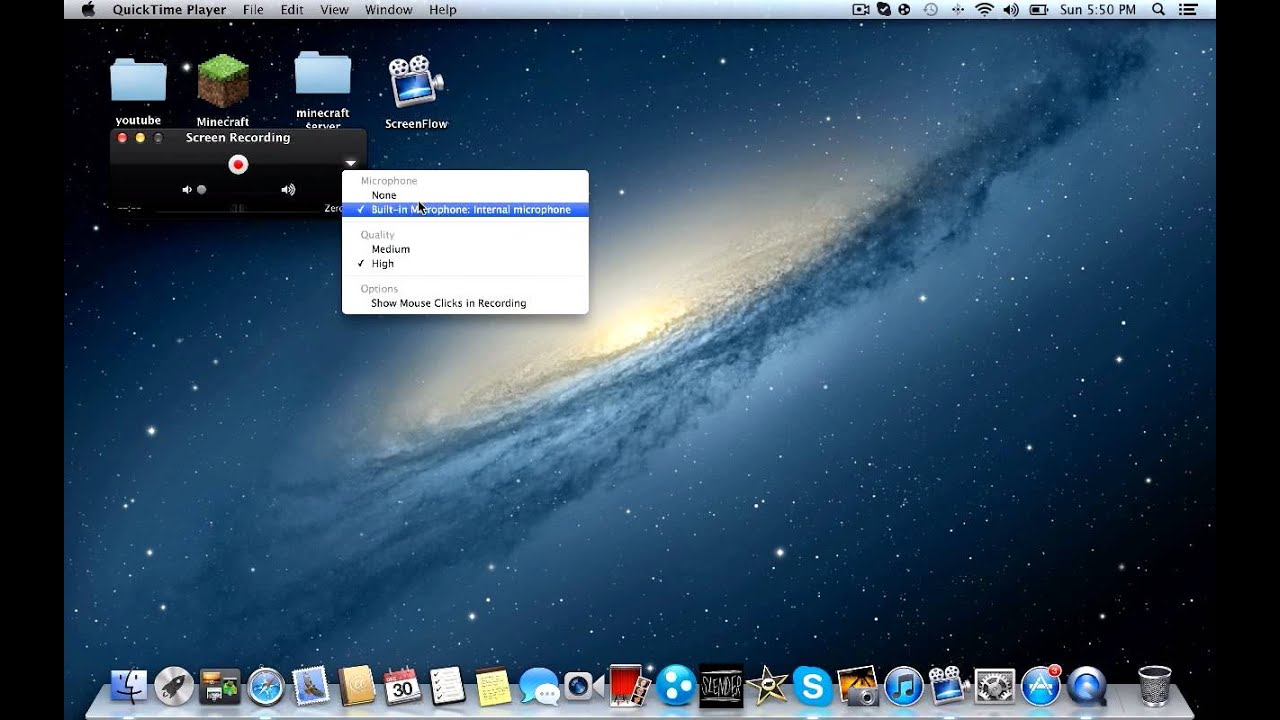Viewport: 1280px width, 720px height.
Task: Open the Screen Recording options arrow
Action: click(x=350, y=163)
